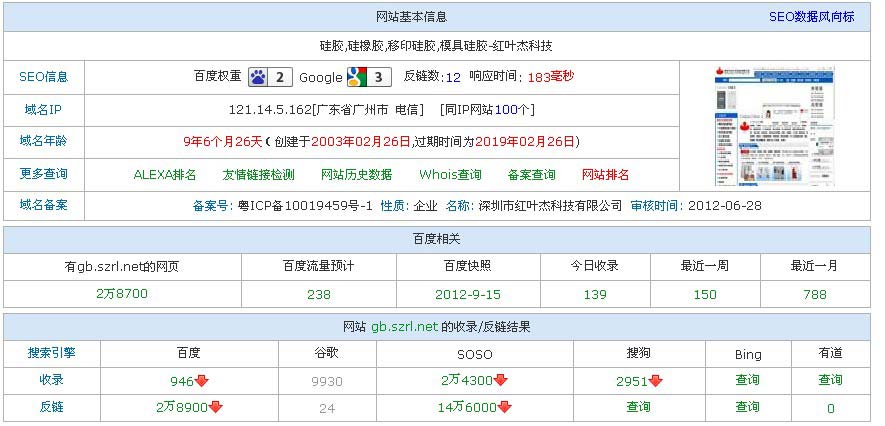Image resolution: width=885 pixels, height=426 pixels.
Task: Click red down arrow beside 2951
Action: click(x=655, y=381)
